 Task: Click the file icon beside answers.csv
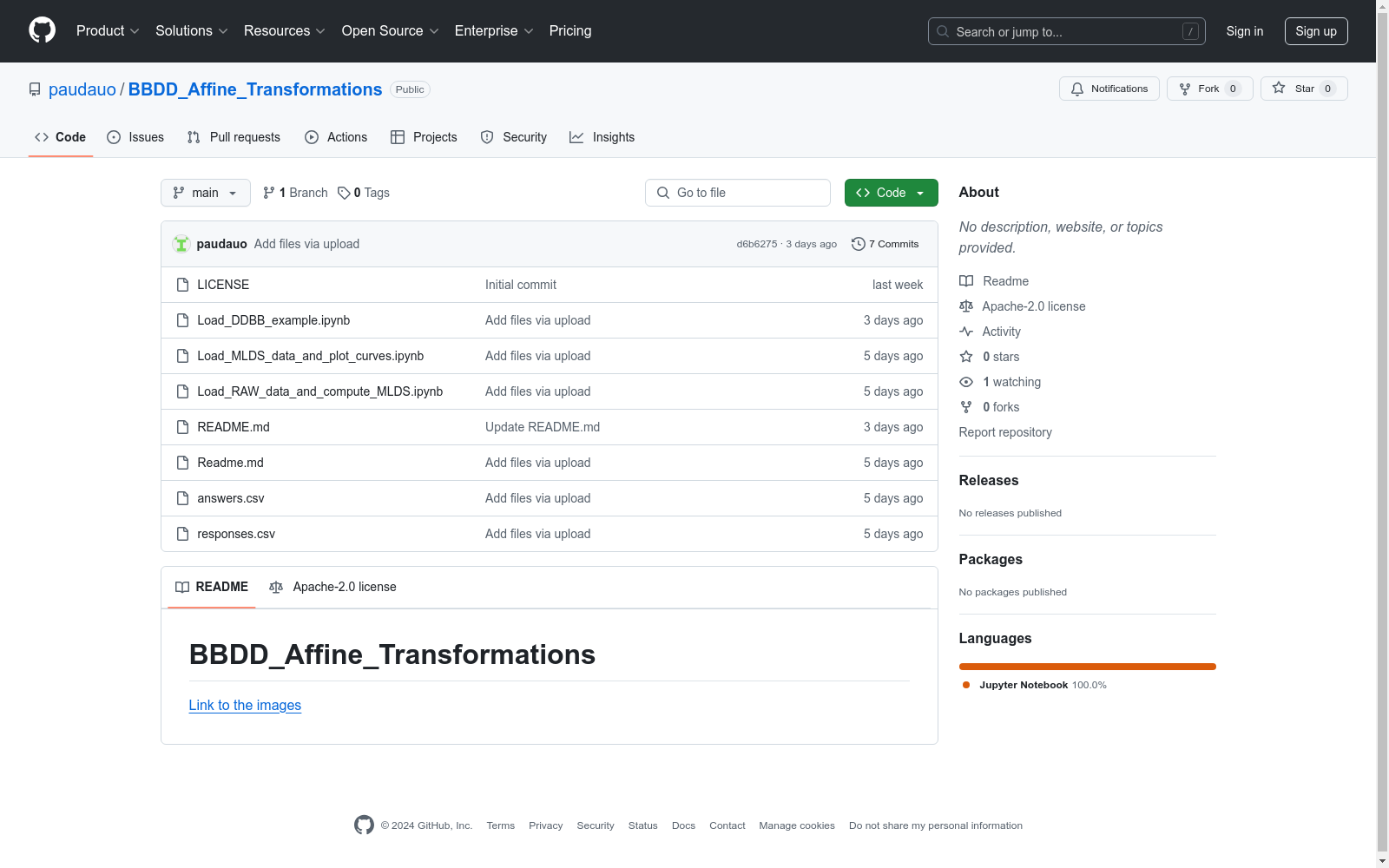click(x=182, y=498)
